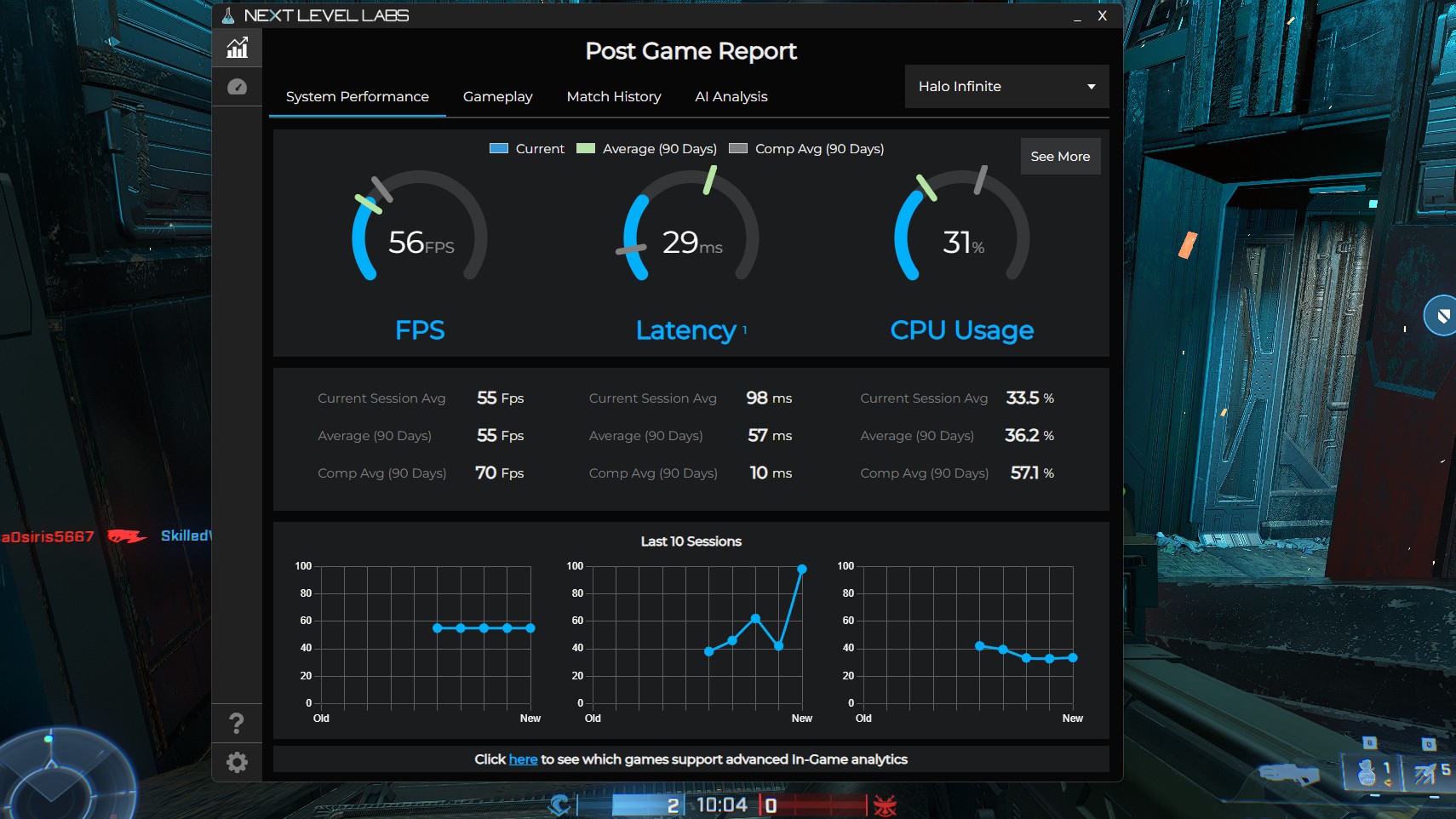The image size is (1456, 819).
Task: Minimize the Next Level Labs window
Action: coord(1077,16)
